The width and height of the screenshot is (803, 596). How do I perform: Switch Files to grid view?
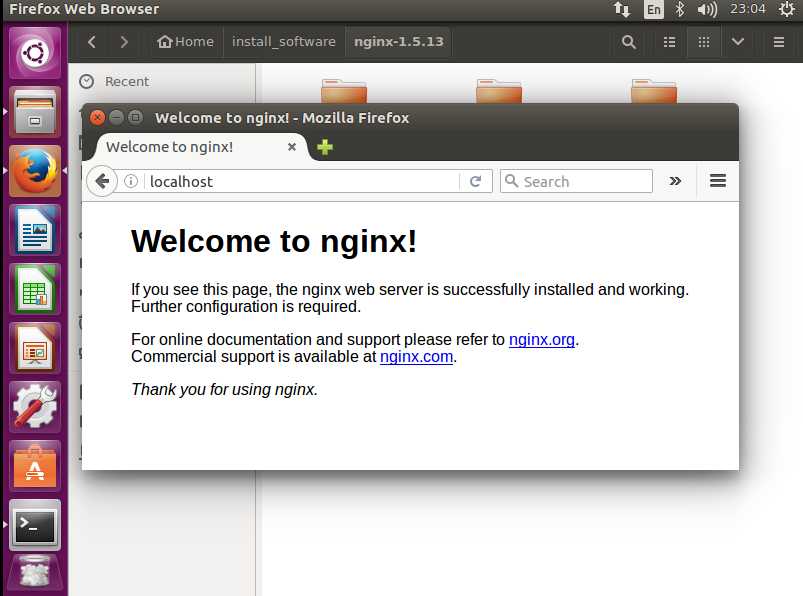point(704,41)
